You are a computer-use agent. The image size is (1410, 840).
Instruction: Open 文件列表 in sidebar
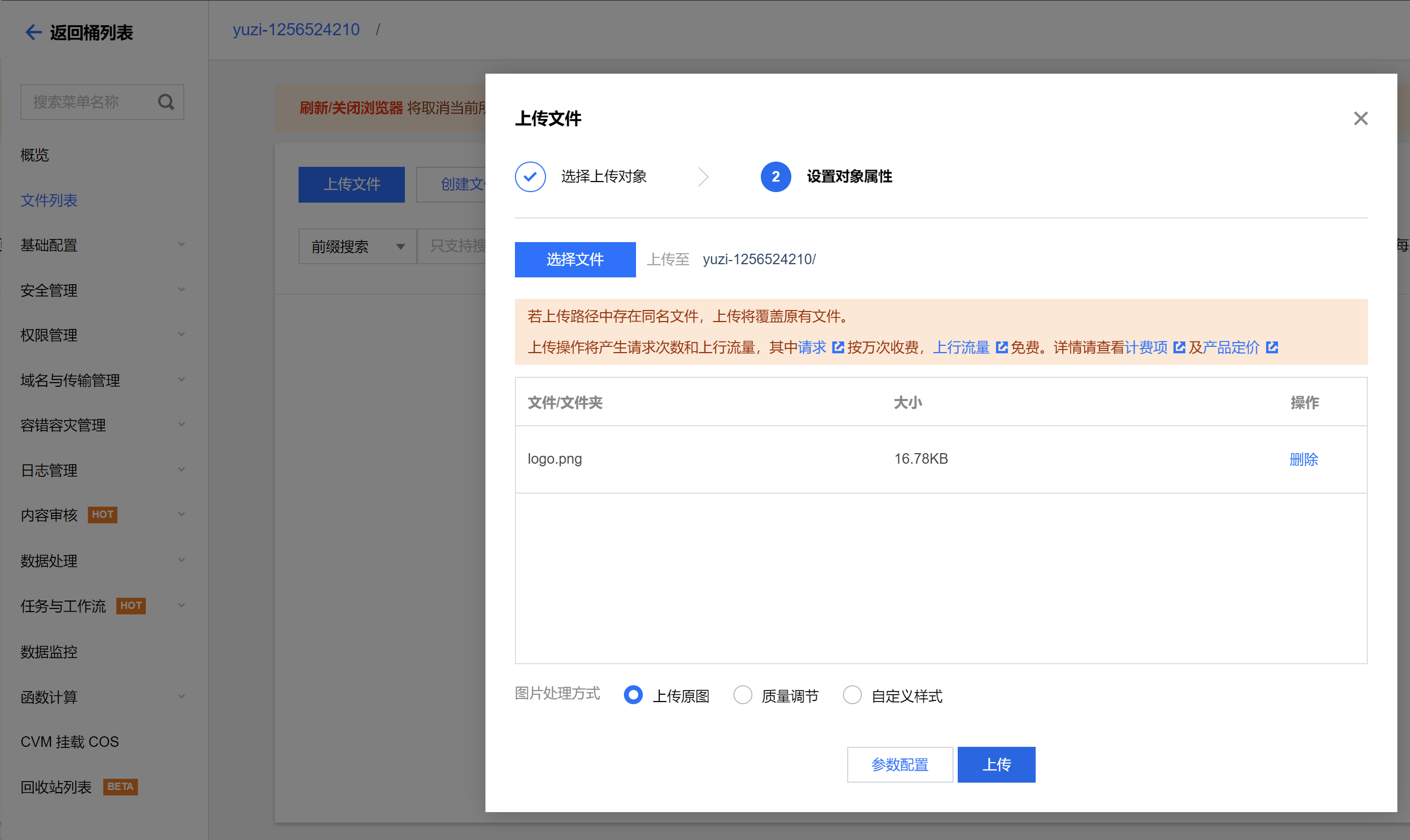click(48, 201)
